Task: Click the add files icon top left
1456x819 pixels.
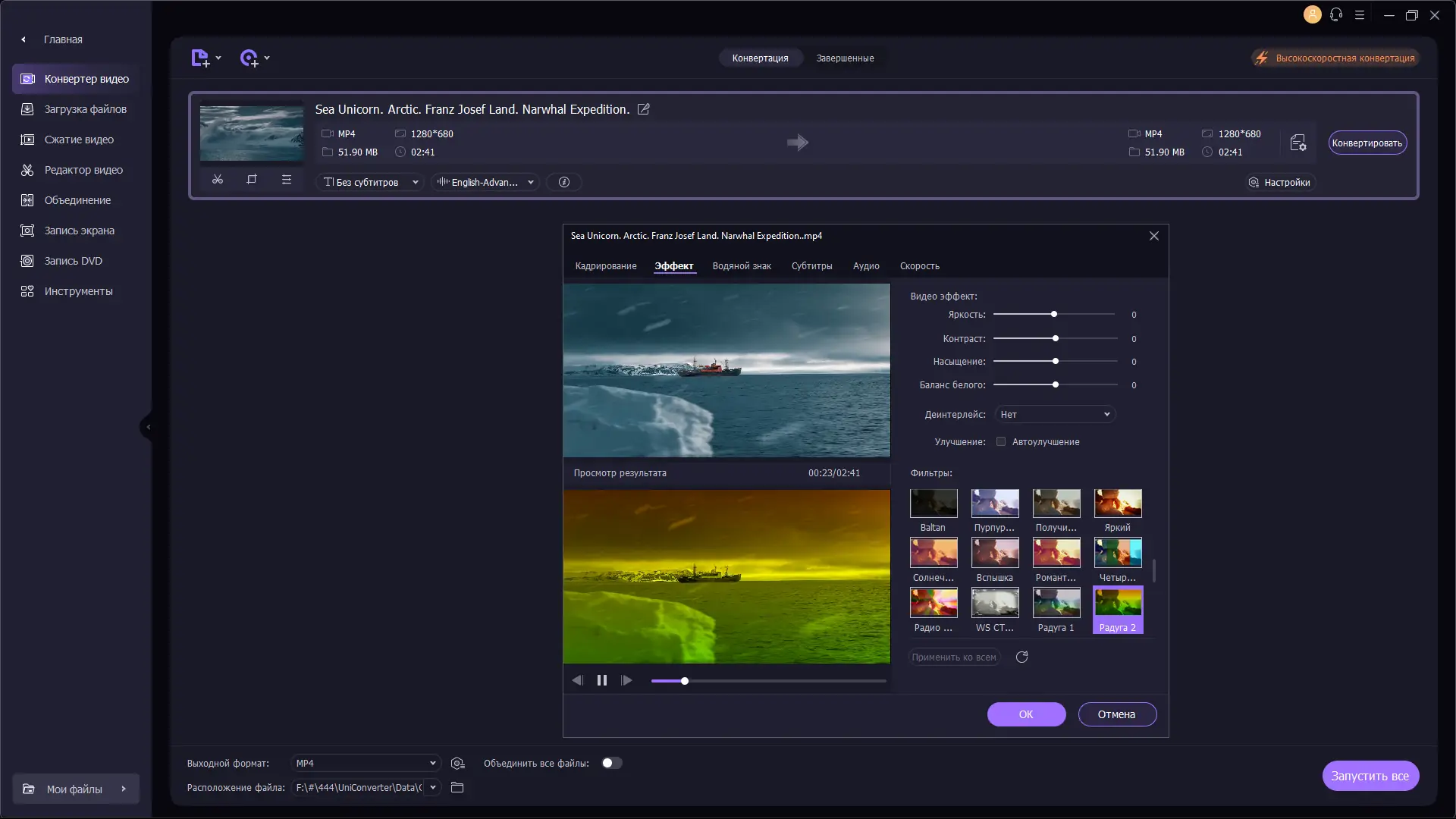Action: 201,58
